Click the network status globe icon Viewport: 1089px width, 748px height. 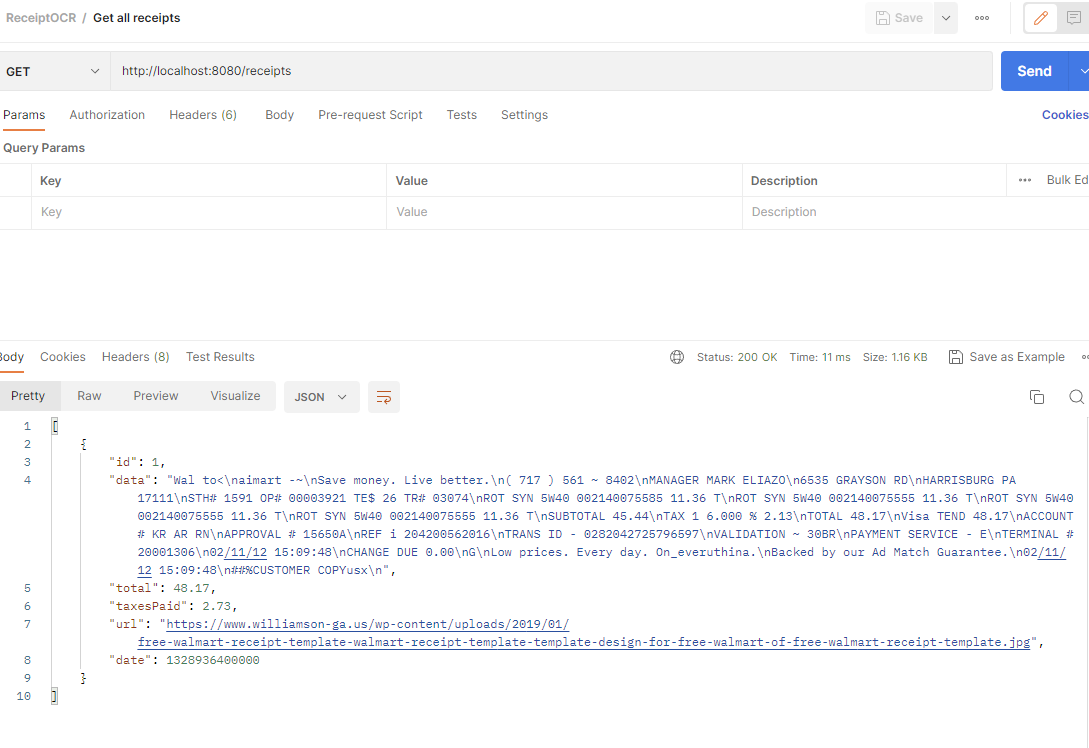click(677, 357)
